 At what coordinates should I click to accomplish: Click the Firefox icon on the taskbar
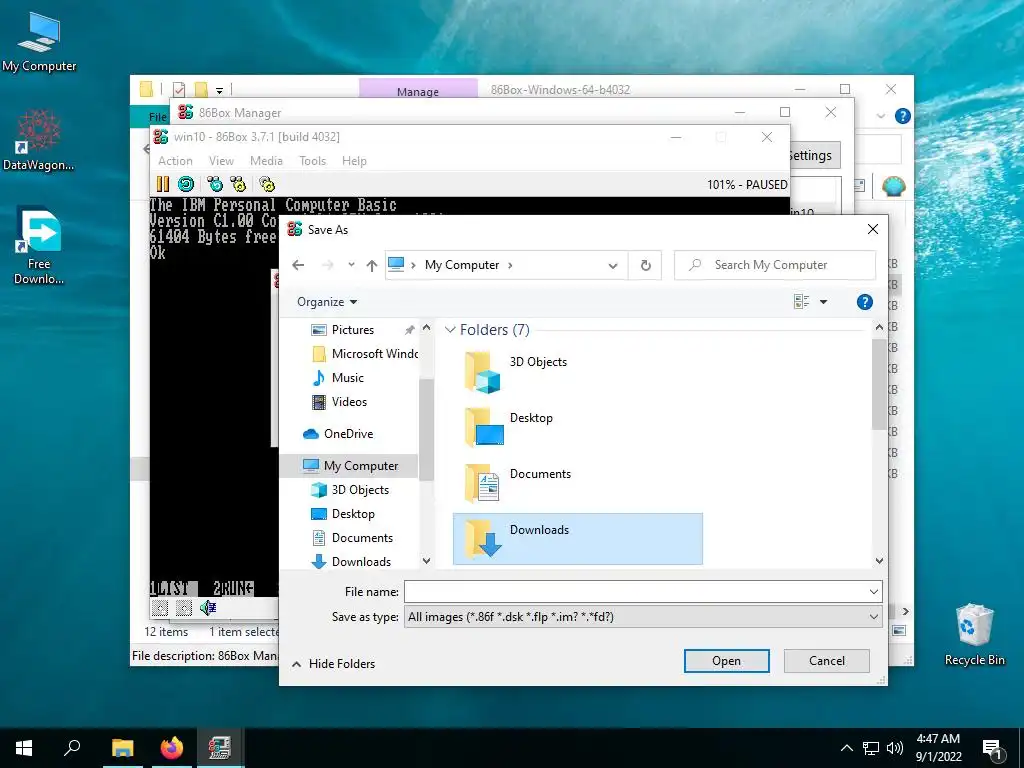pyautogui.click(x=172, y=748)
